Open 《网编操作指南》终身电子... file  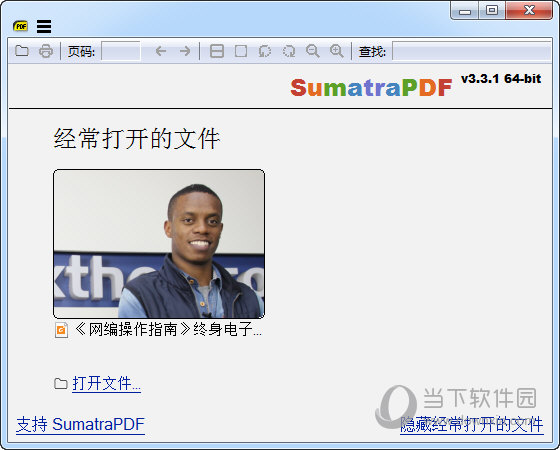coord(168,329)
